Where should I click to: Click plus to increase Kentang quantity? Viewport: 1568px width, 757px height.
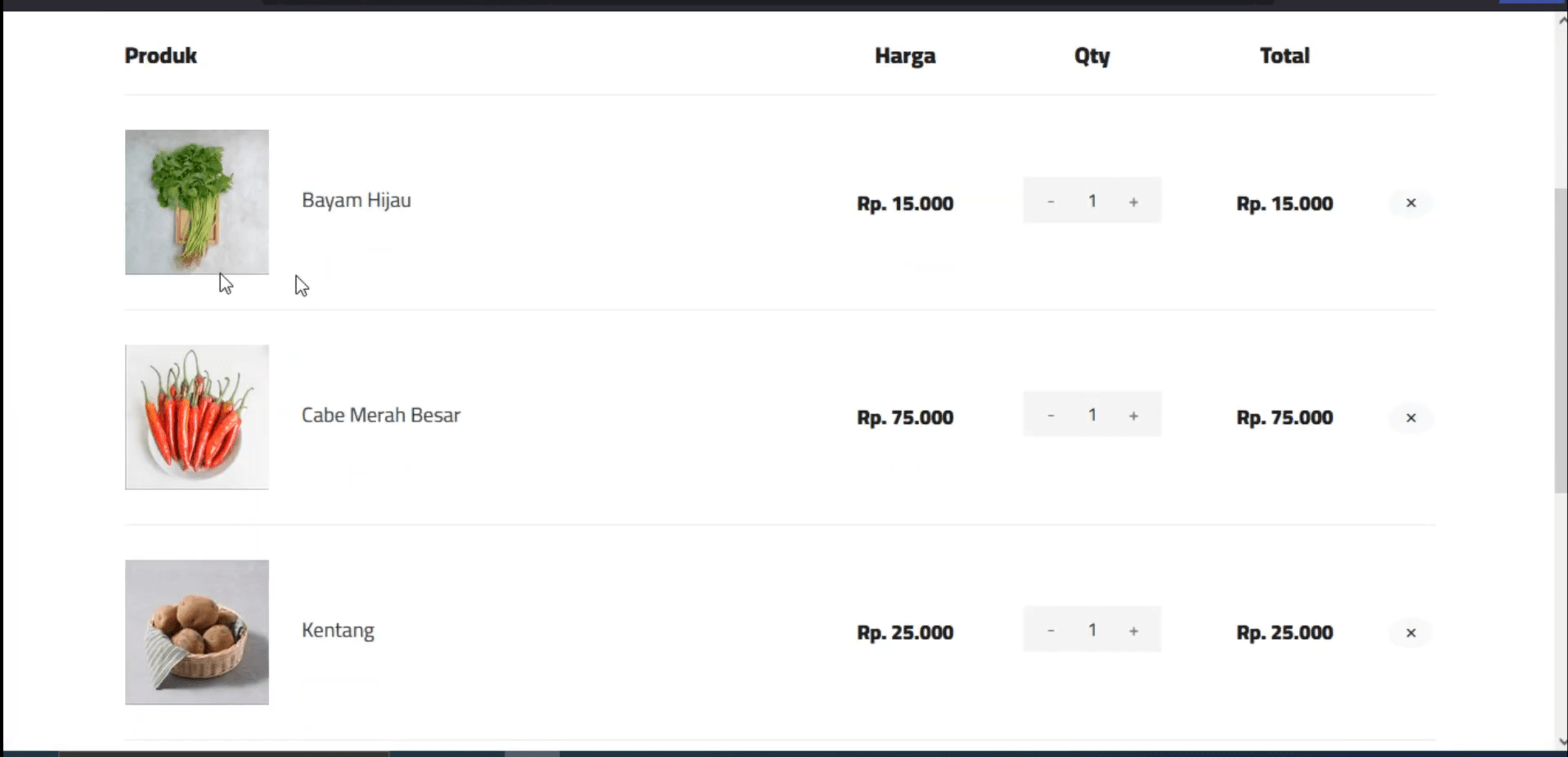click(1133, 631)
